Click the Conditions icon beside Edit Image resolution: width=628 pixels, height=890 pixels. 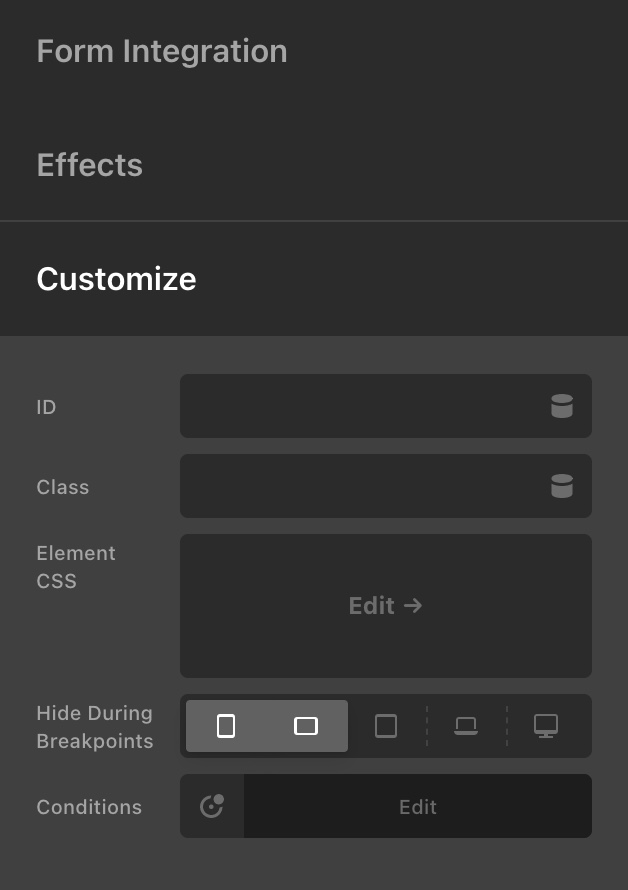coord(212,806)
